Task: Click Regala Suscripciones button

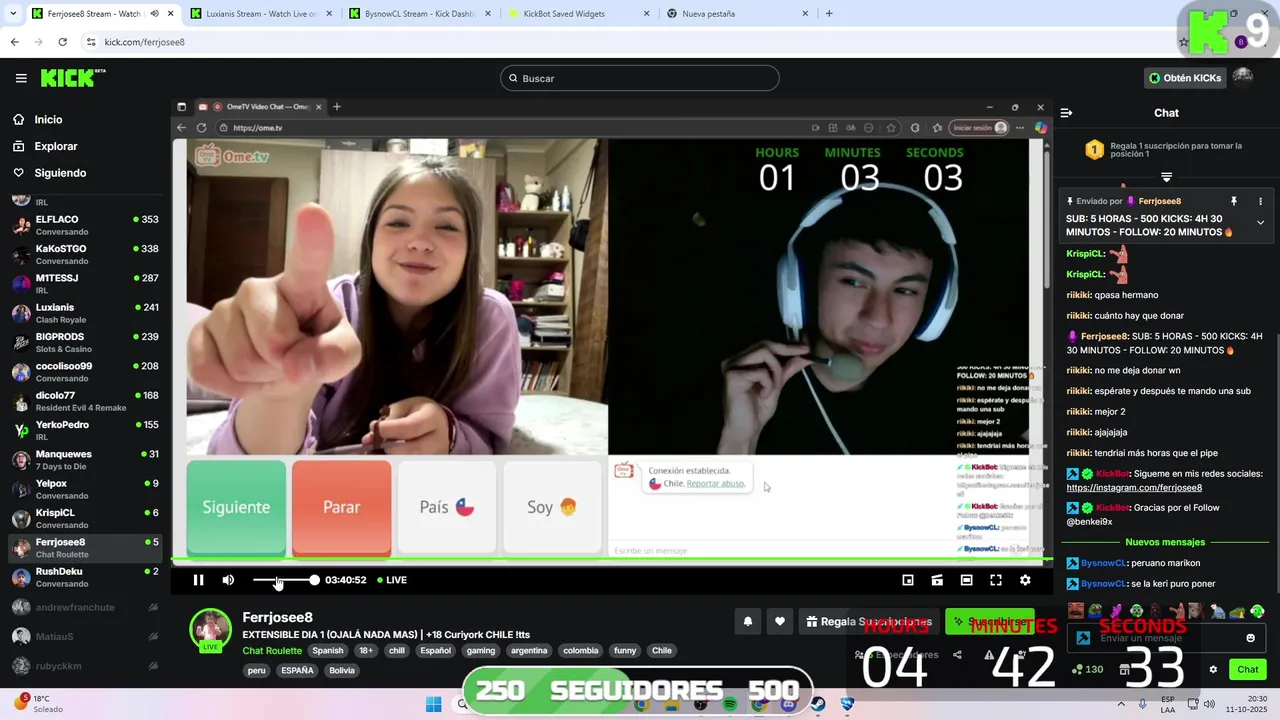Action: click(x=869, y=621)
